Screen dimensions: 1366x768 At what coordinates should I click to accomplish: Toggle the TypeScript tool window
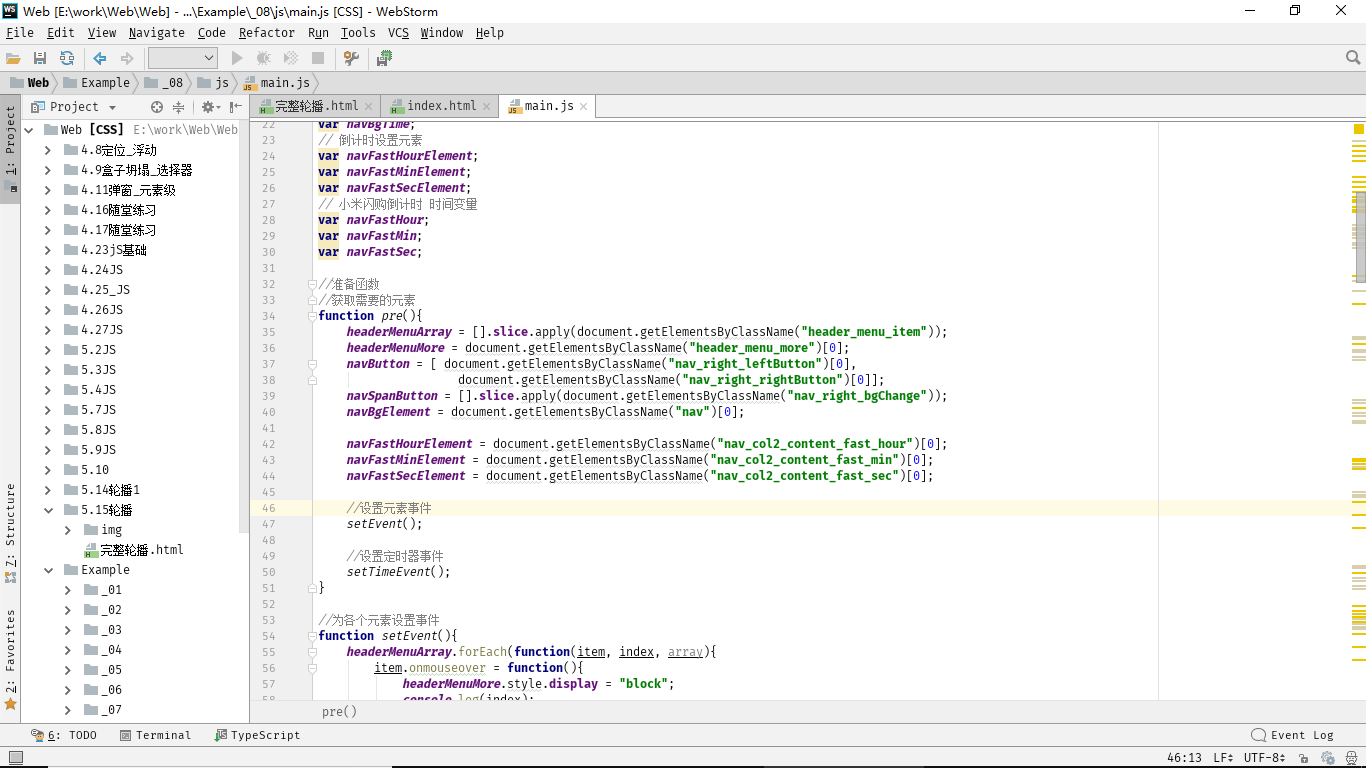[258, 735]
